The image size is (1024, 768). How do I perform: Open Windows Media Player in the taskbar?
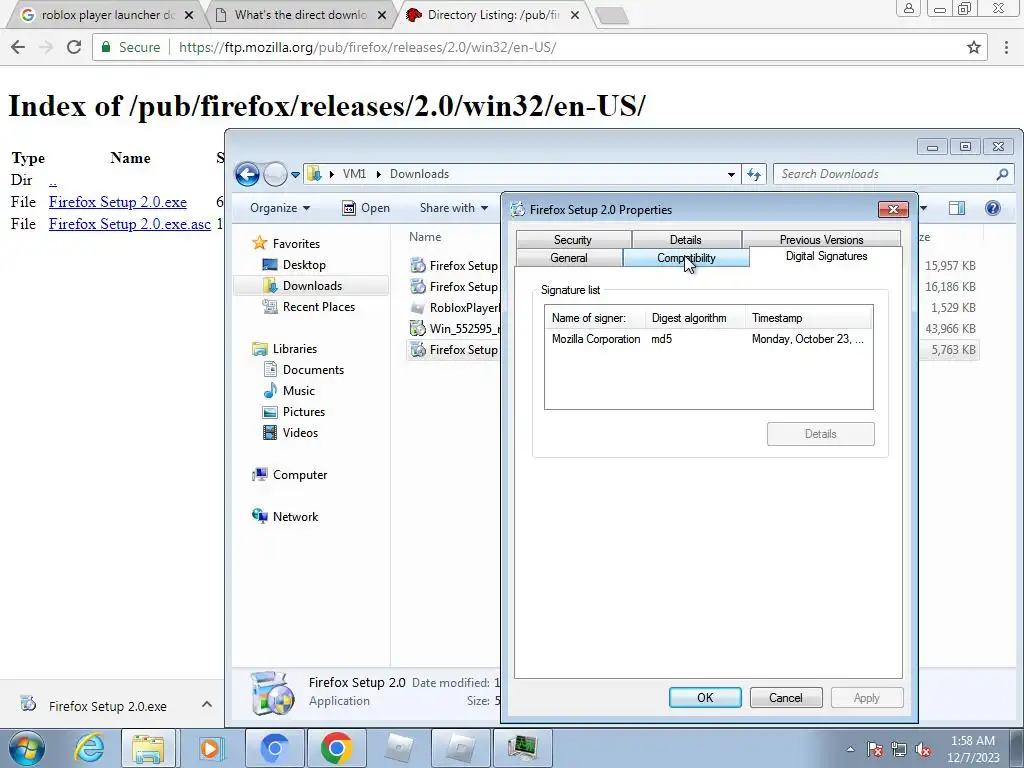click(x=211, y=748)
